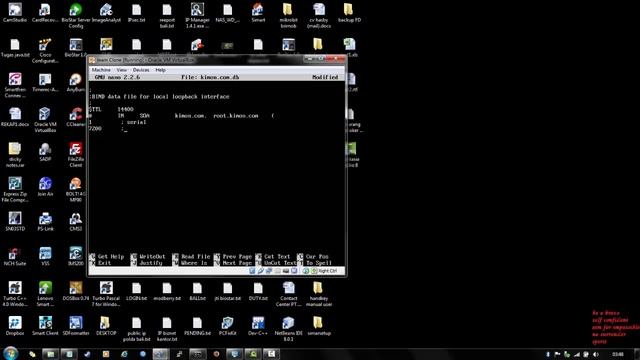
Task: Open the REKAP1.docx file
Action: [15, 117]
